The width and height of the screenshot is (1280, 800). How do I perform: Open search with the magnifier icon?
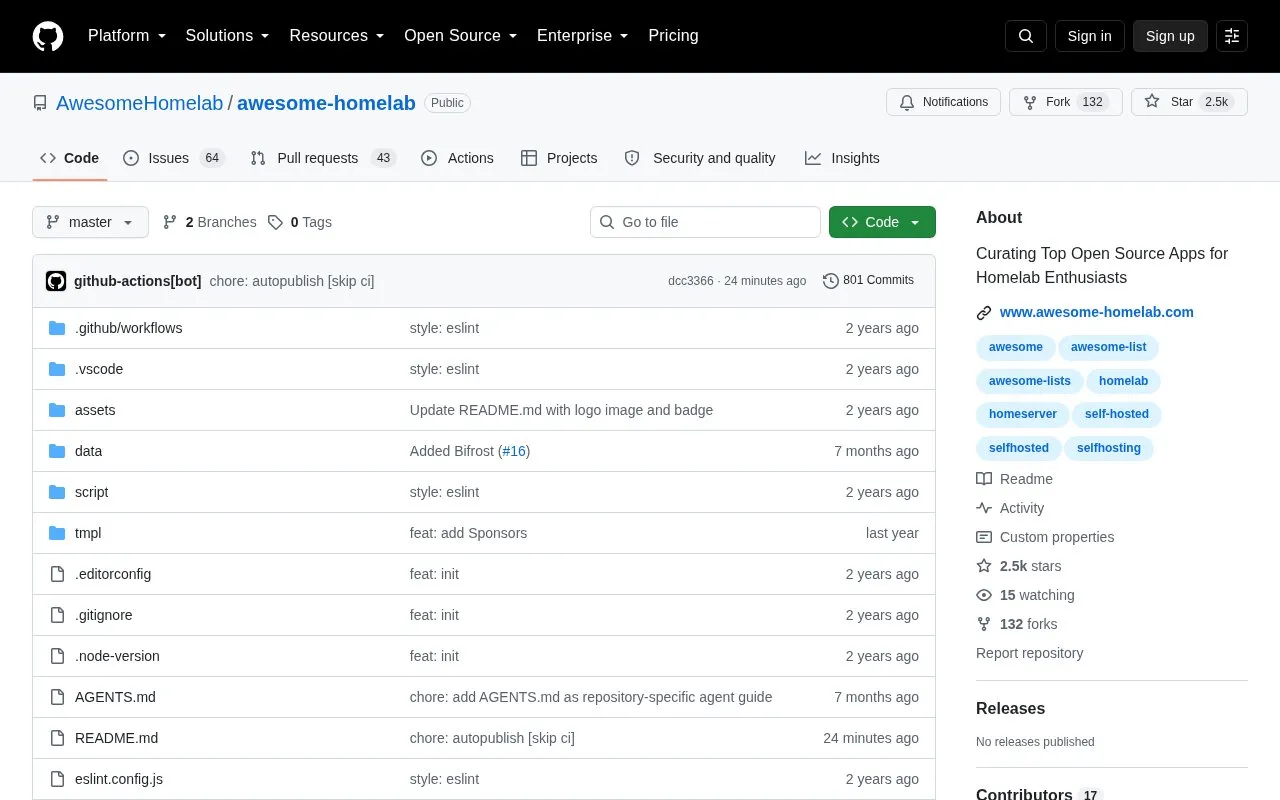(x=1026, y=36)
